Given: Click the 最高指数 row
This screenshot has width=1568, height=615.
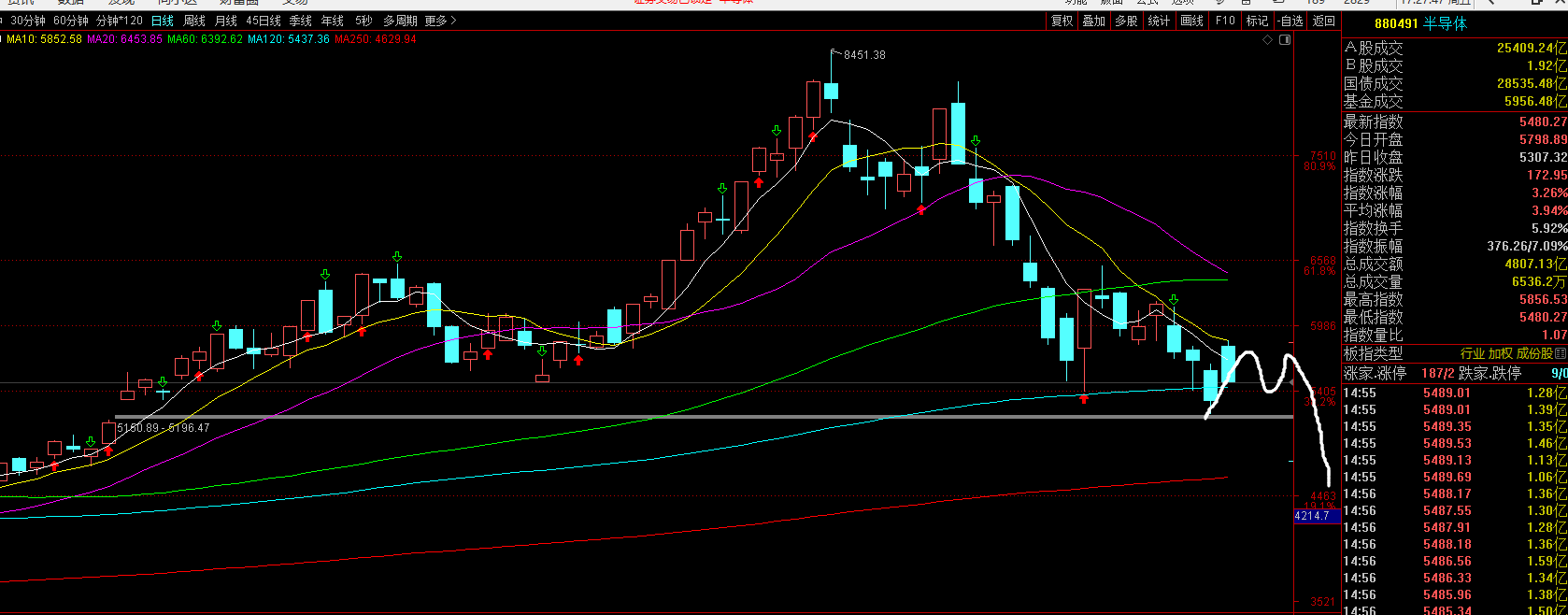Looking at the screenshot, I should [x=1455, y=299].
